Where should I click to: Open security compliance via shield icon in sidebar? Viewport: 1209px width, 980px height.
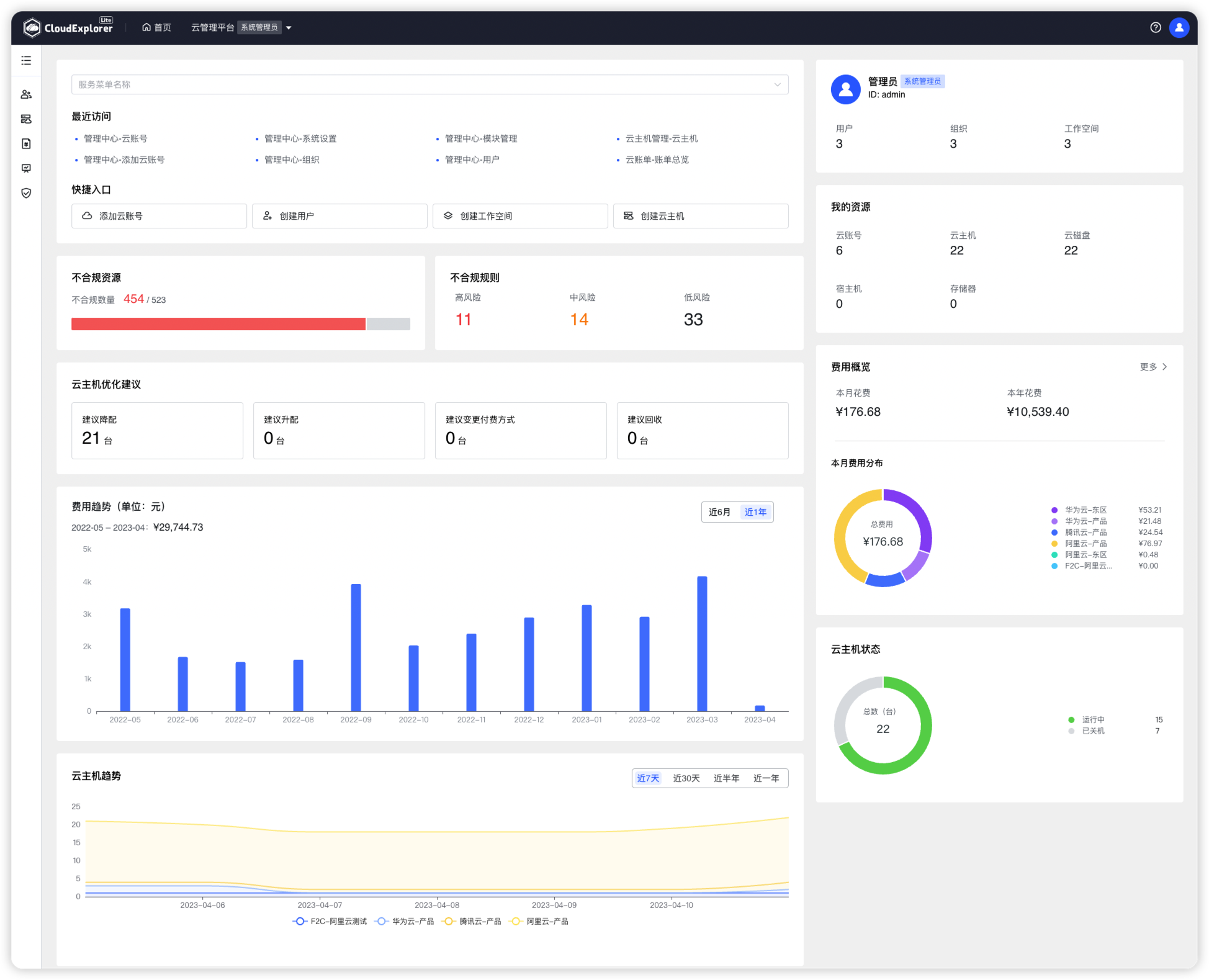click(26, 193)
